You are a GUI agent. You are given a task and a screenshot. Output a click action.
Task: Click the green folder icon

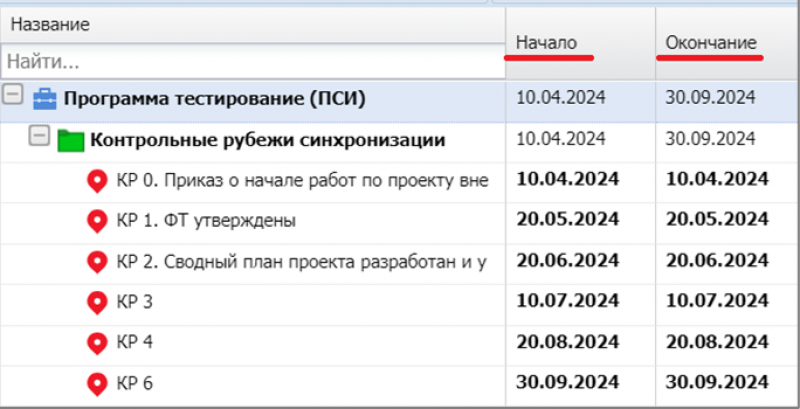click(x=70, y=140)
